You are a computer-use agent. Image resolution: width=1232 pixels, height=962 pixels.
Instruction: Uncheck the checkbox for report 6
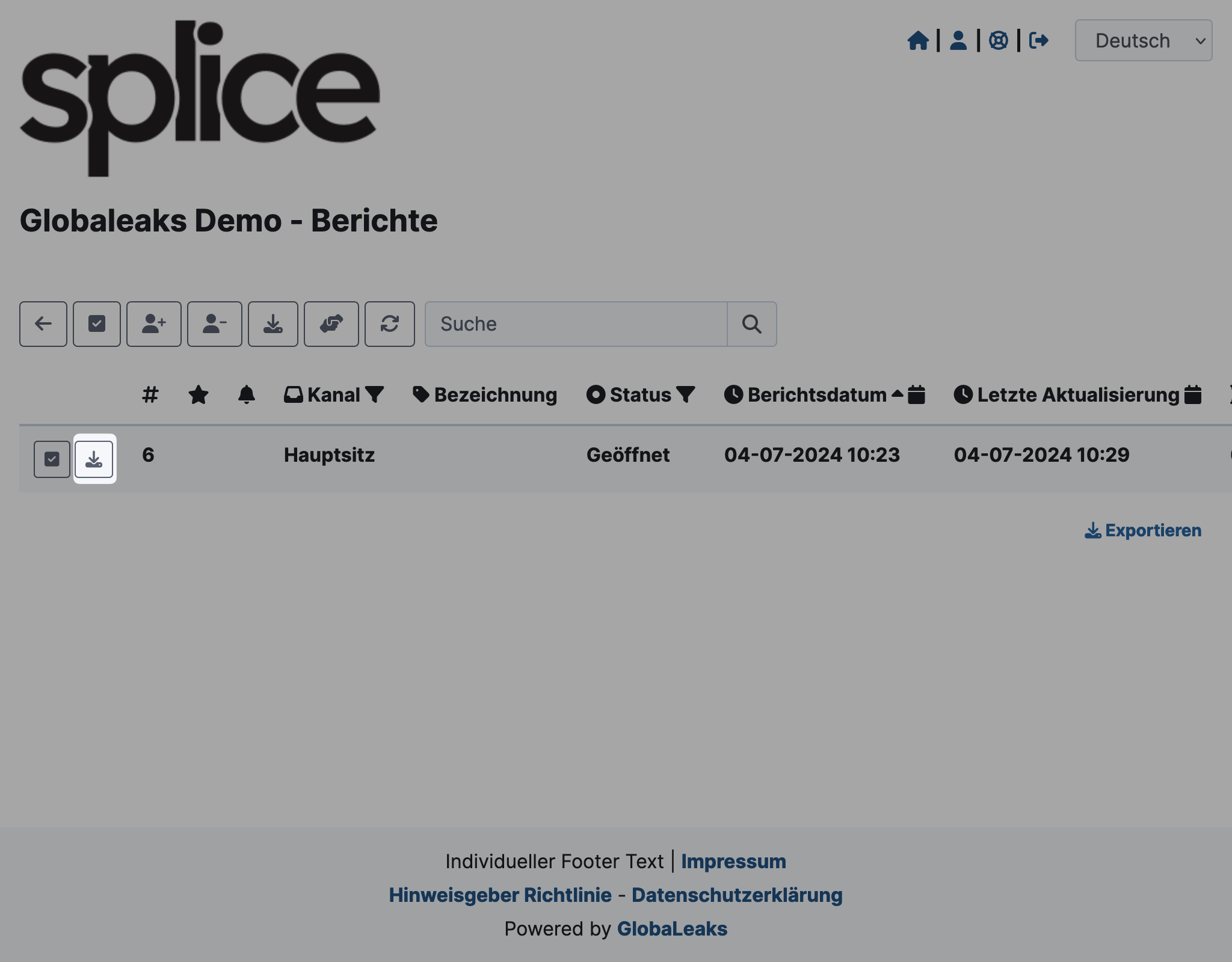pyautogui.click(x=52, y=459)
